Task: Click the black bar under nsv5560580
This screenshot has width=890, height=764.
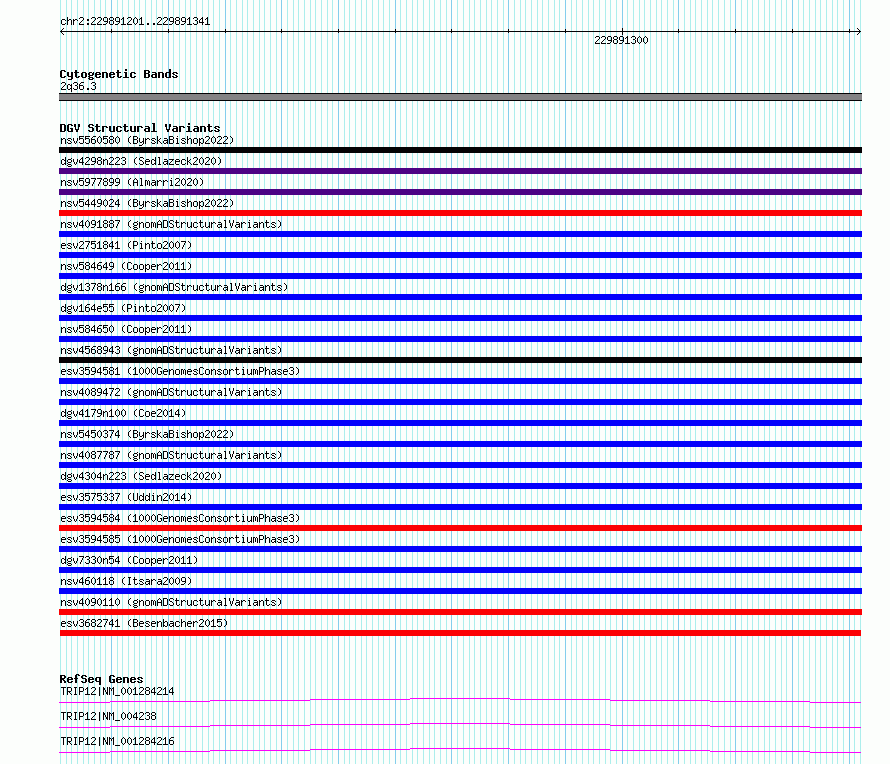Action: 460,150
